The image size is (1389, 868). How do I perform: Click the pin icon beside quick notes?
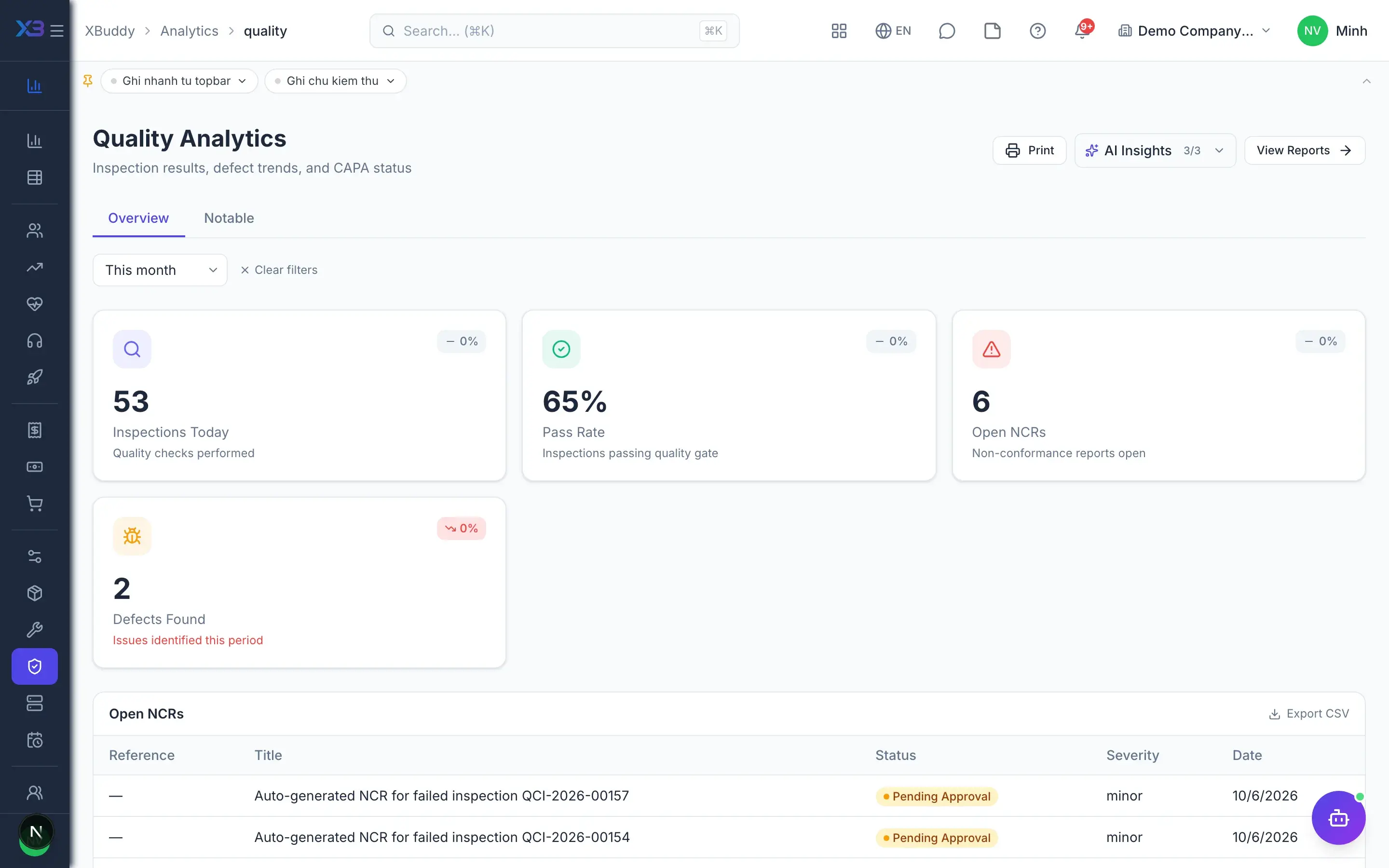pos(88,81)
